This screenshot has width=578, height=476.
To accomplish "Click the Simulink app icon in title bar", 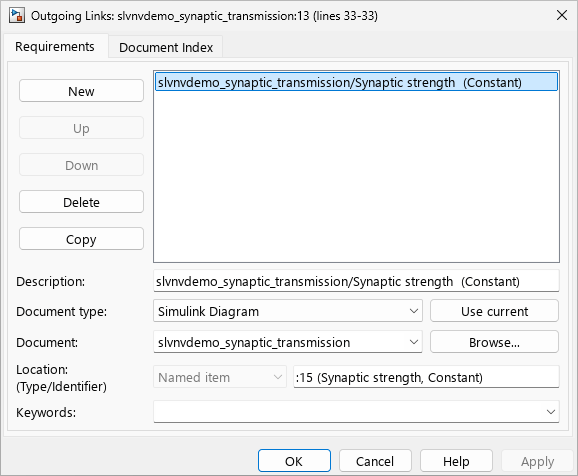I will [x=17, y=16].
